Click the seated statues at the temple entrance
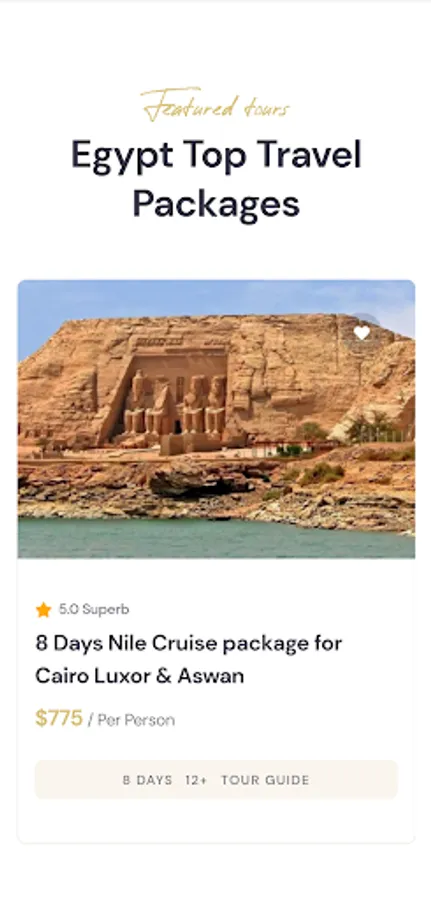 (x=175, y=405)
